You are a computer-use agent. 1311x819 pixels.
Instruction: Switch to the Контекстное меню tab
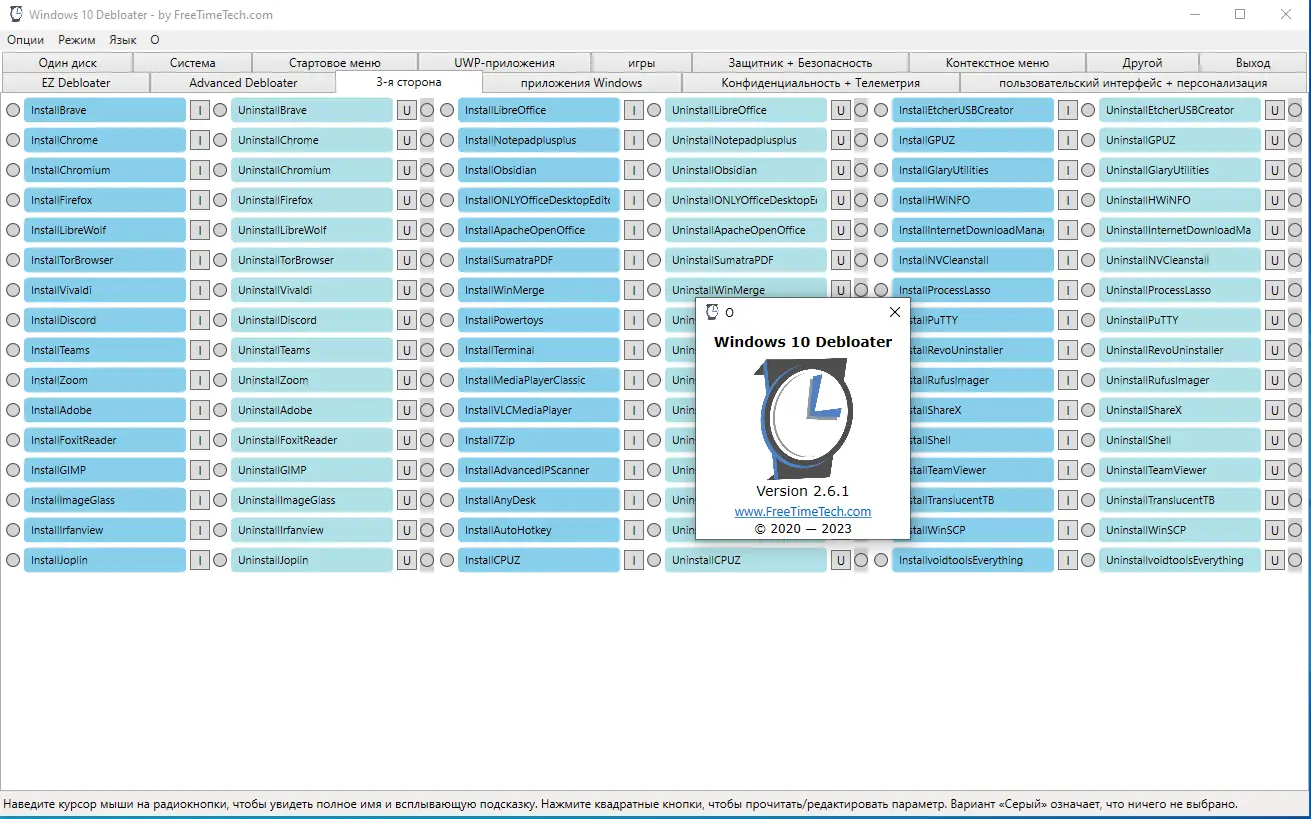pos(997,63)
